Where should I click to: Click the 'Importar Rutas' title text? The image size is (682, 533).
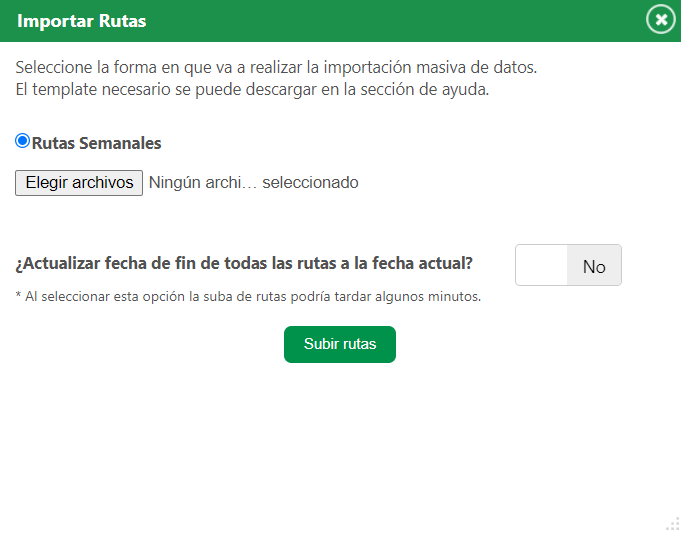pyautogui.click(x=81, y=21)
